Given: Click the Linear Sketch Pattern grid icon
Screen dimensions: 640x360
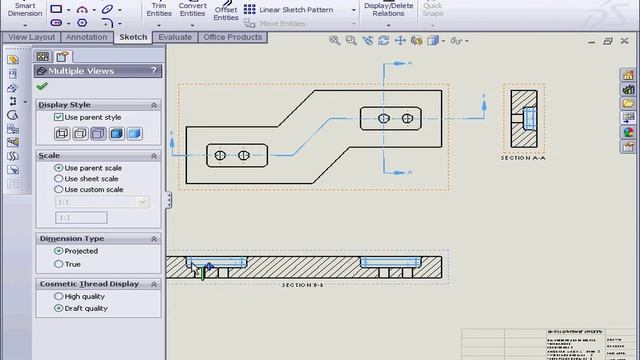Looking at the screenshot, I should pos(249,9).
